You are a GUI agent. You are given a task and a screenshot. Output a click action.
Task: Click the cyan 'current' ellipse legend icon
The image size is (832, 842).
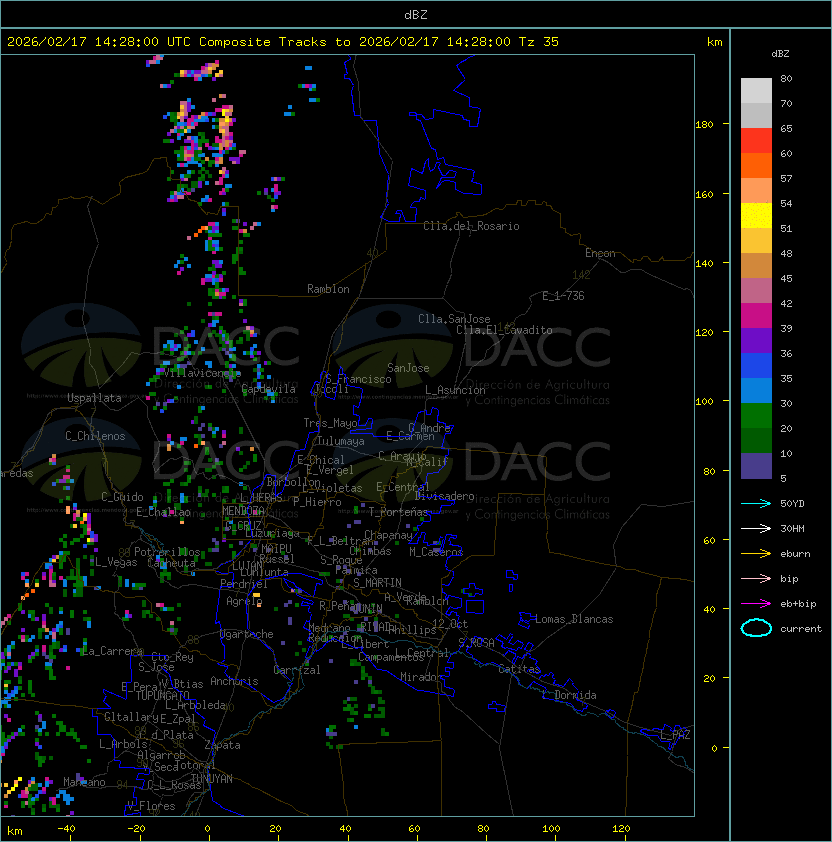[756, 628]
